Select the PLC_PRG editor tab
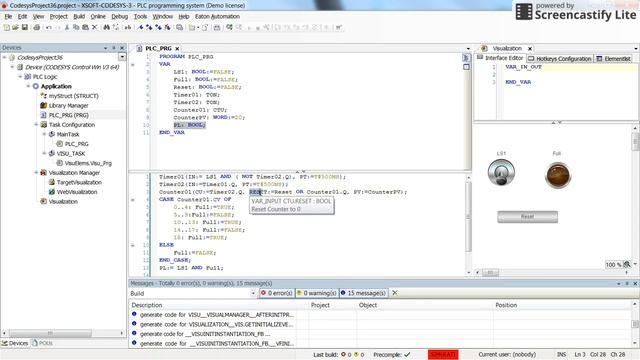This screenshot has width=640, height=360. 158,48
